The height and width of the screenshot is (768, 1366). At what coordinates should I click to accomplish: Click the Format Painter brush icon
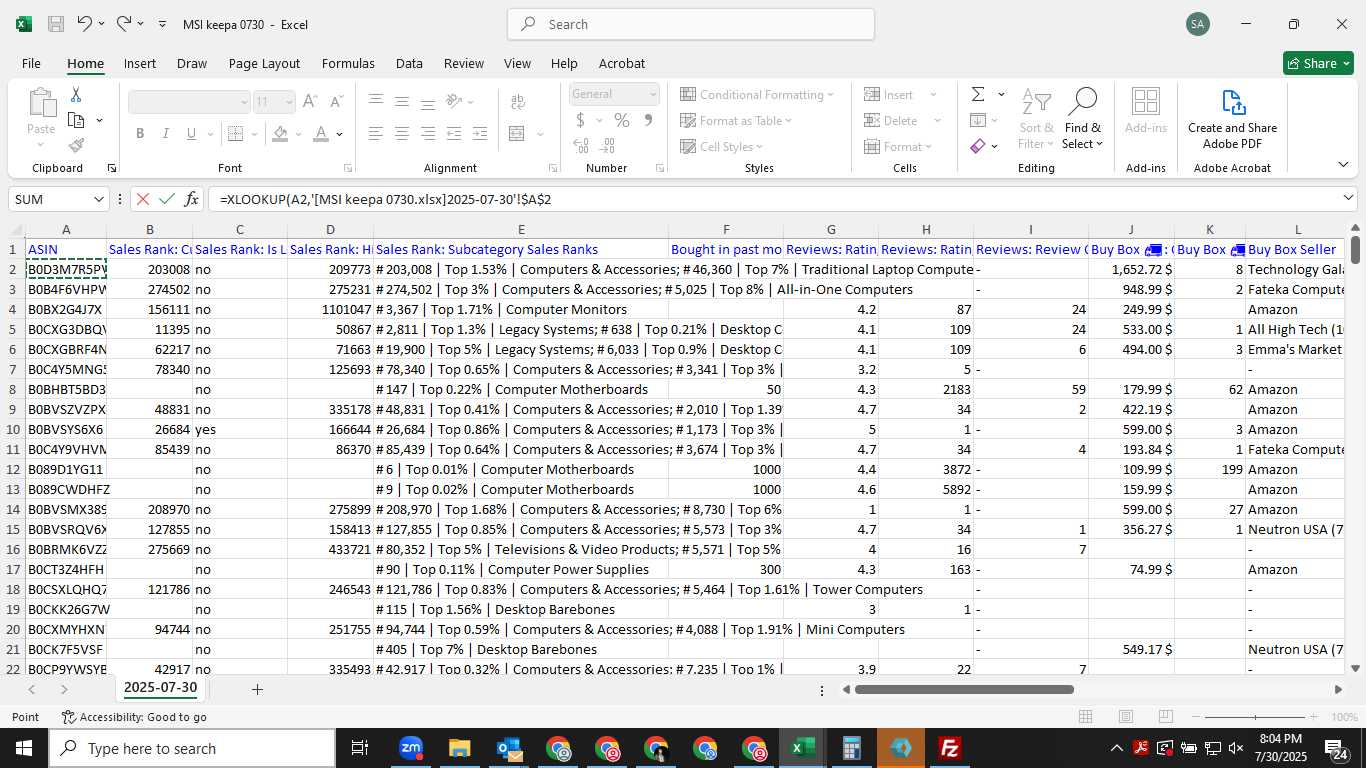pos(76,146)
